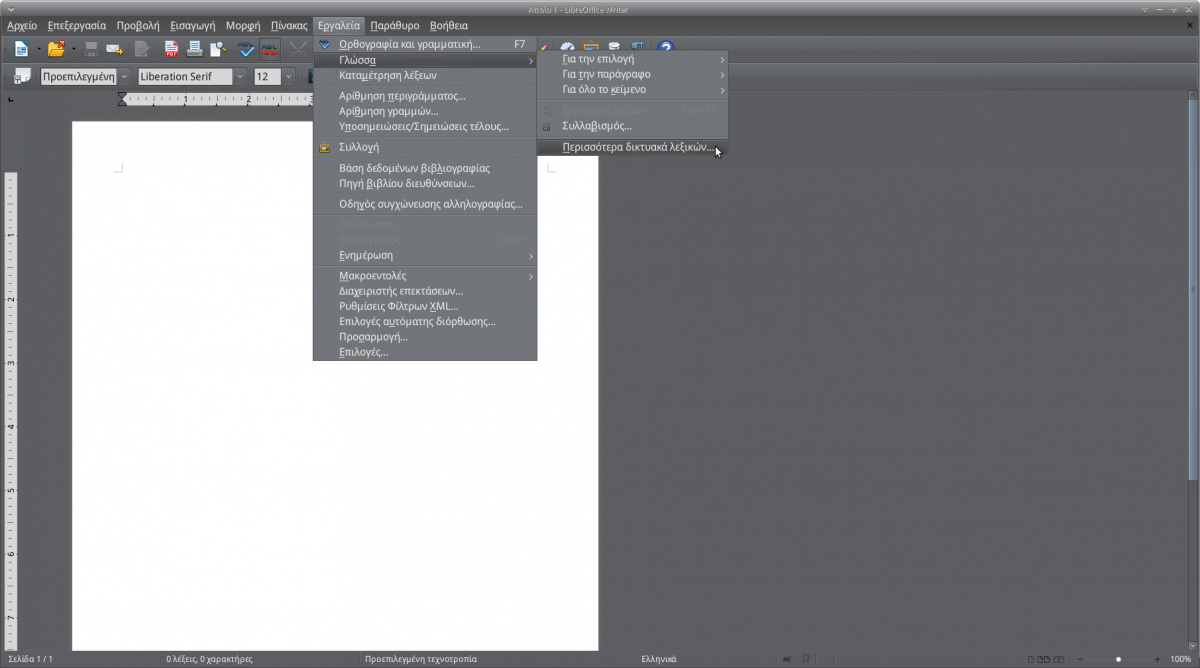1200x668 pixels.
Task: Click the Cut scissors icon
Action: [297, 48]
